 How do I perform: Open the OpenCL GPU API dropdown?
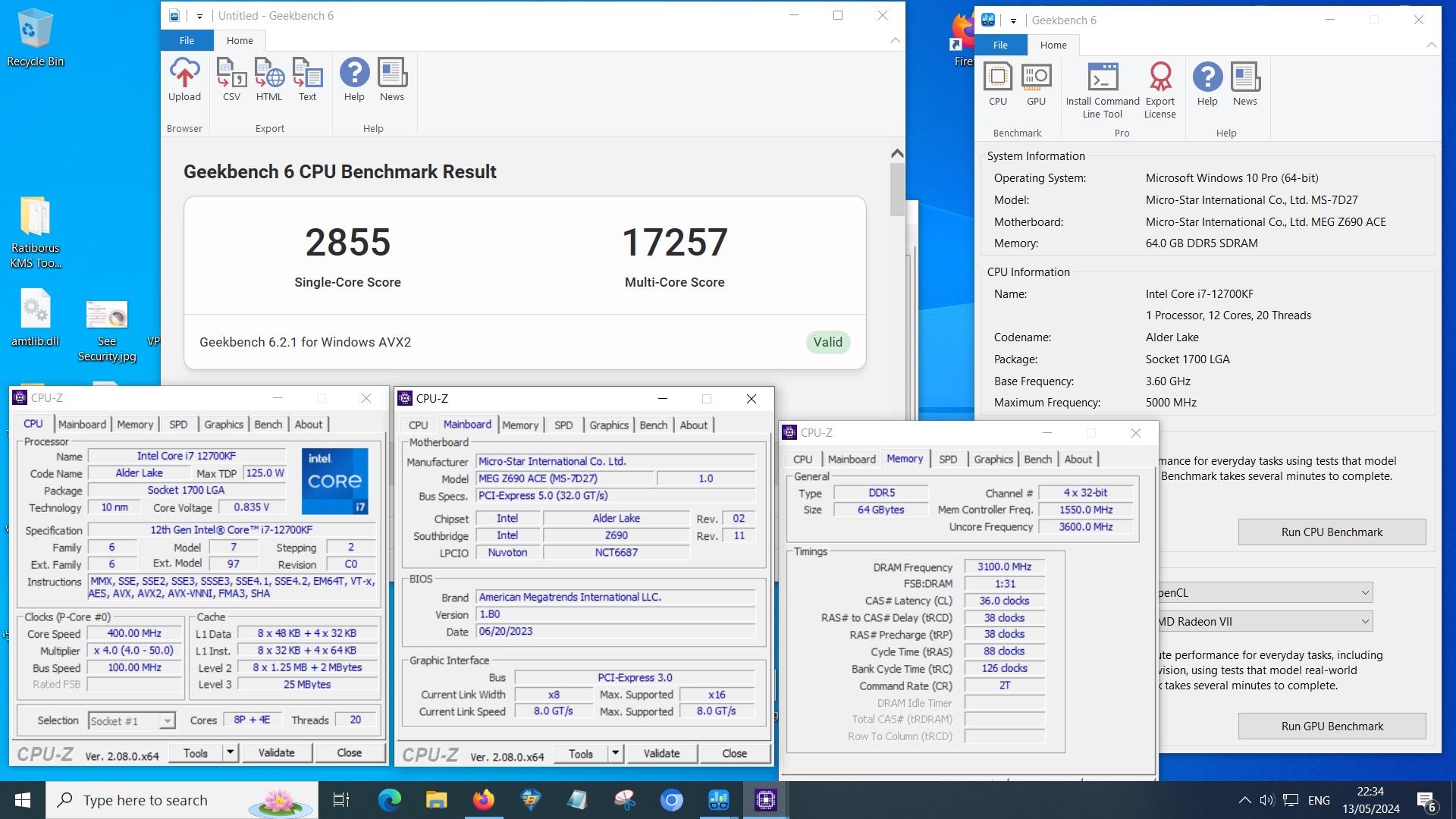[1266, 592]
